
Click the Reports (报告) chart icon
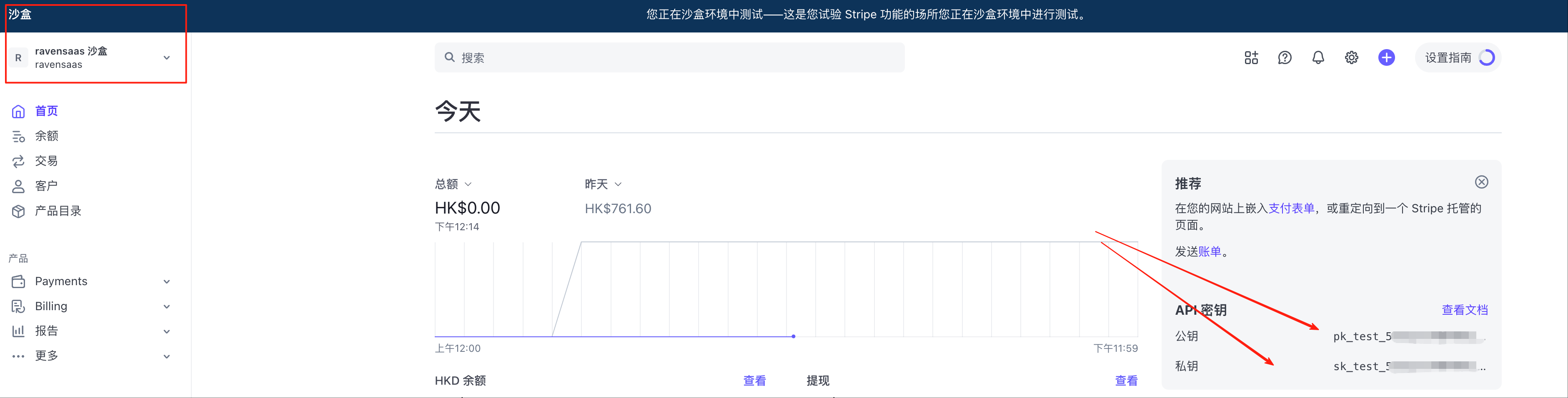18,331
